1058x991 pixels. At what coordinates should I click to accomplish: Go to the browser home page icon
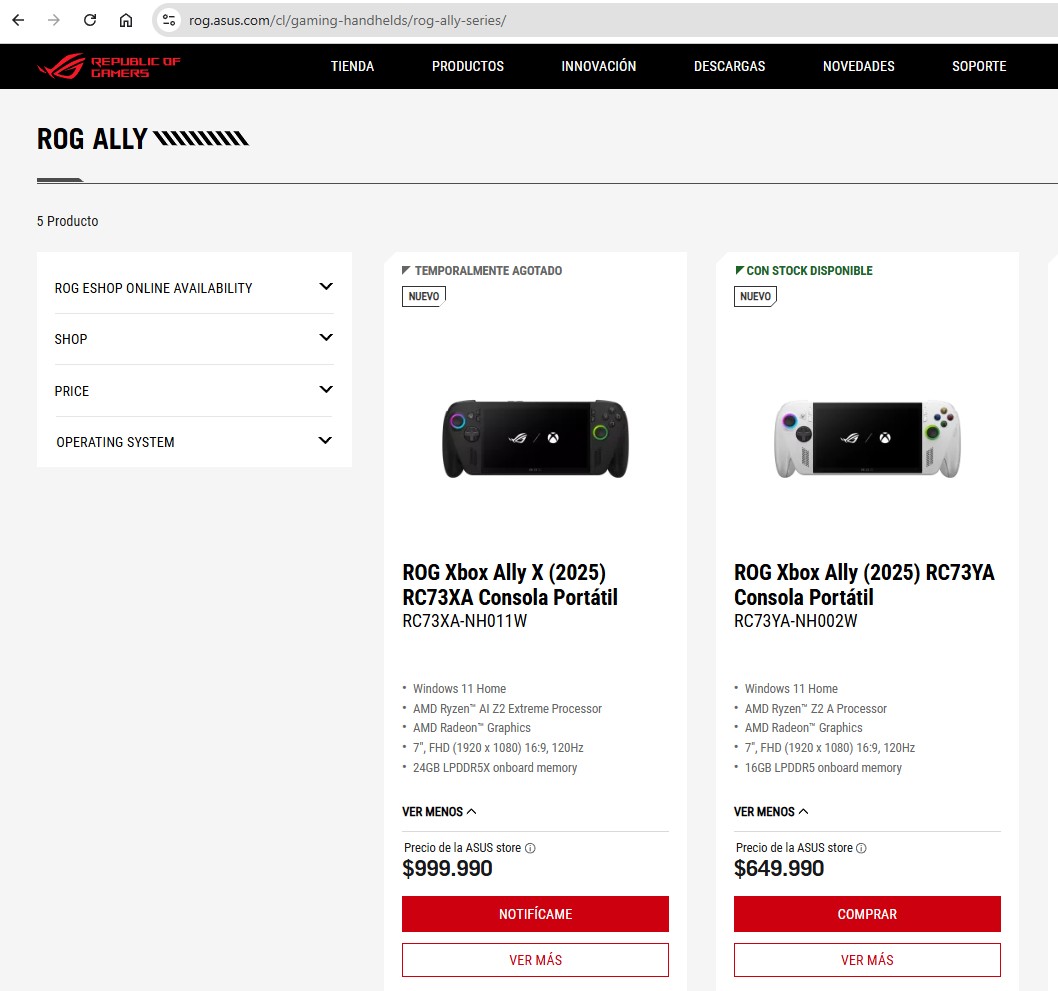pos(126,20)
